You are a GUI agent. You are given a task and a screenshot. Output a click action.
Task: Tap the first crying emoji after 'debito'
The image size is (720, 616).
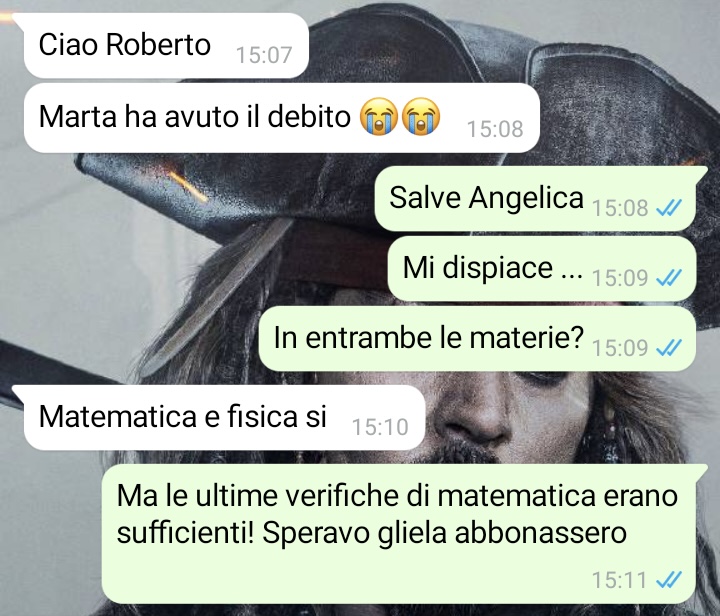click(378, 117)
